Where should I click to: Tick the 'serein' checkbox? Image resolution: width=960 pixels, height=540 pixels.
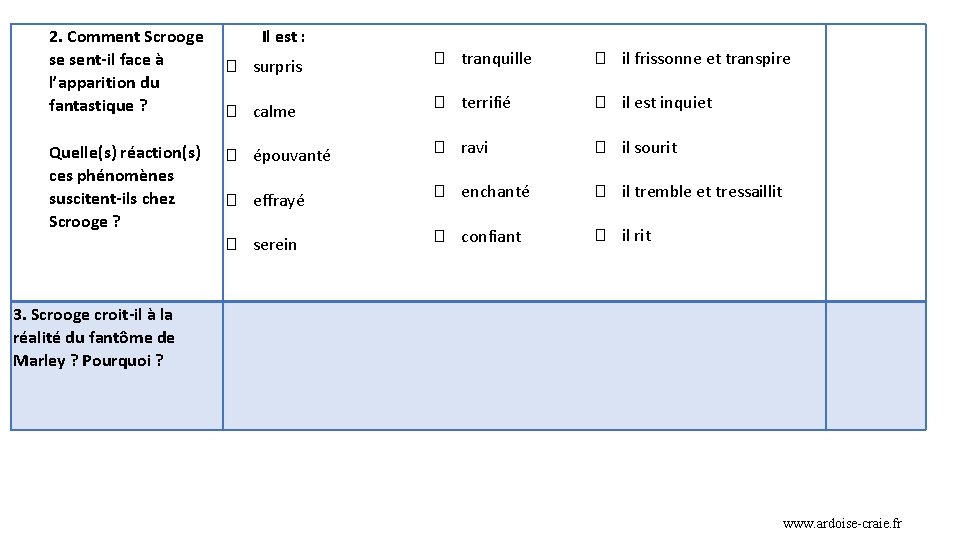[231, 244]
